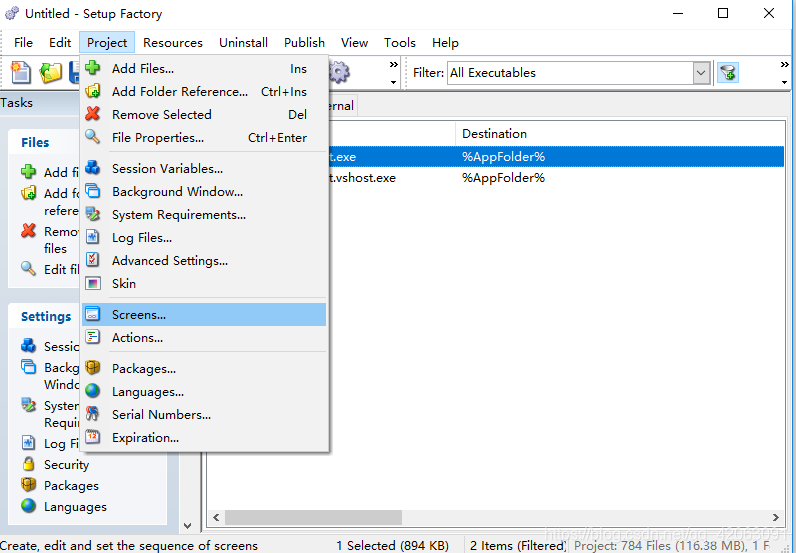796x553 pixels.
Task: Click the Files section header
Action: coord(35,142)
